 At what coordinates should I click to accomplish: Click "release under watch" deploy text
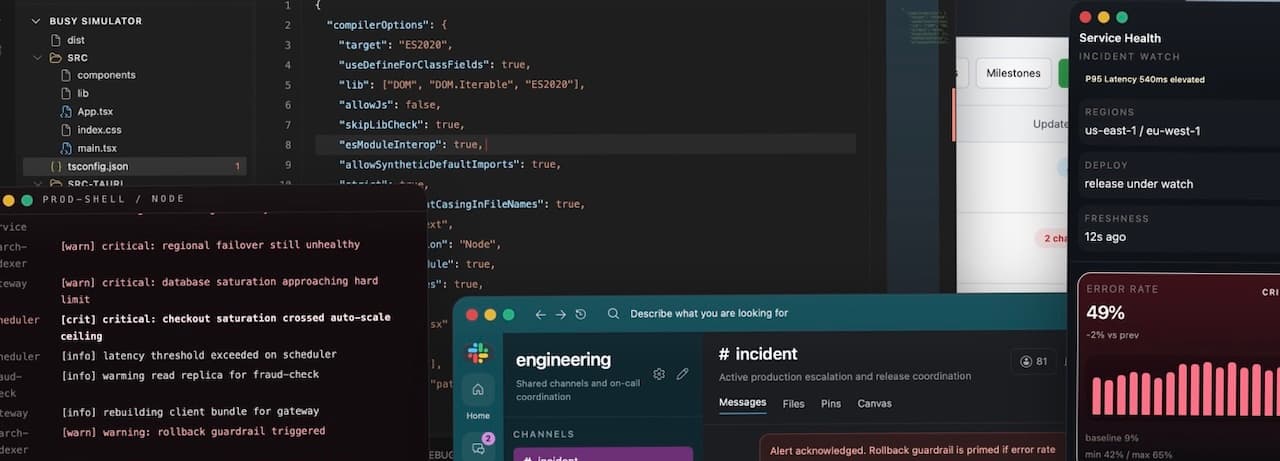coord(1139,184)
